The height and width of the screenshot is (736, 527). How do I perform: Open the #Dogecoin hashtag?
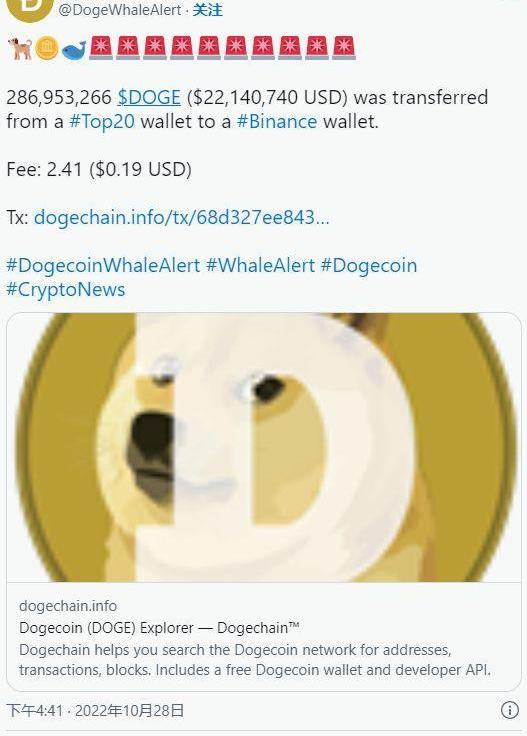(369, 265)
